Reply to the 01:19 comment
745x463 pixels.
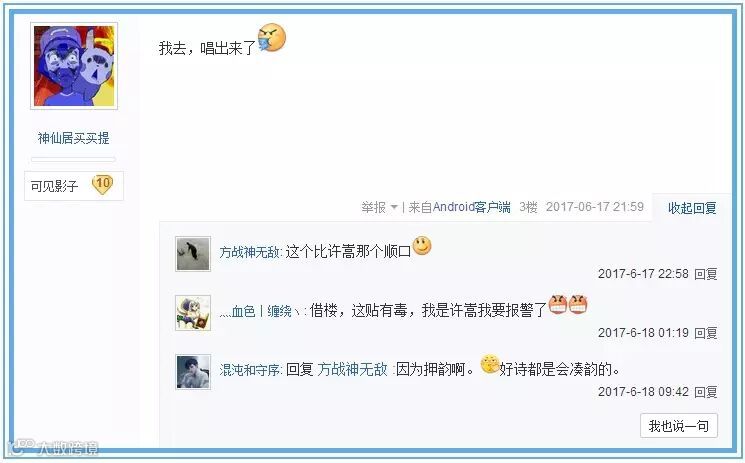pyautogui.click(x=706, y=333)
